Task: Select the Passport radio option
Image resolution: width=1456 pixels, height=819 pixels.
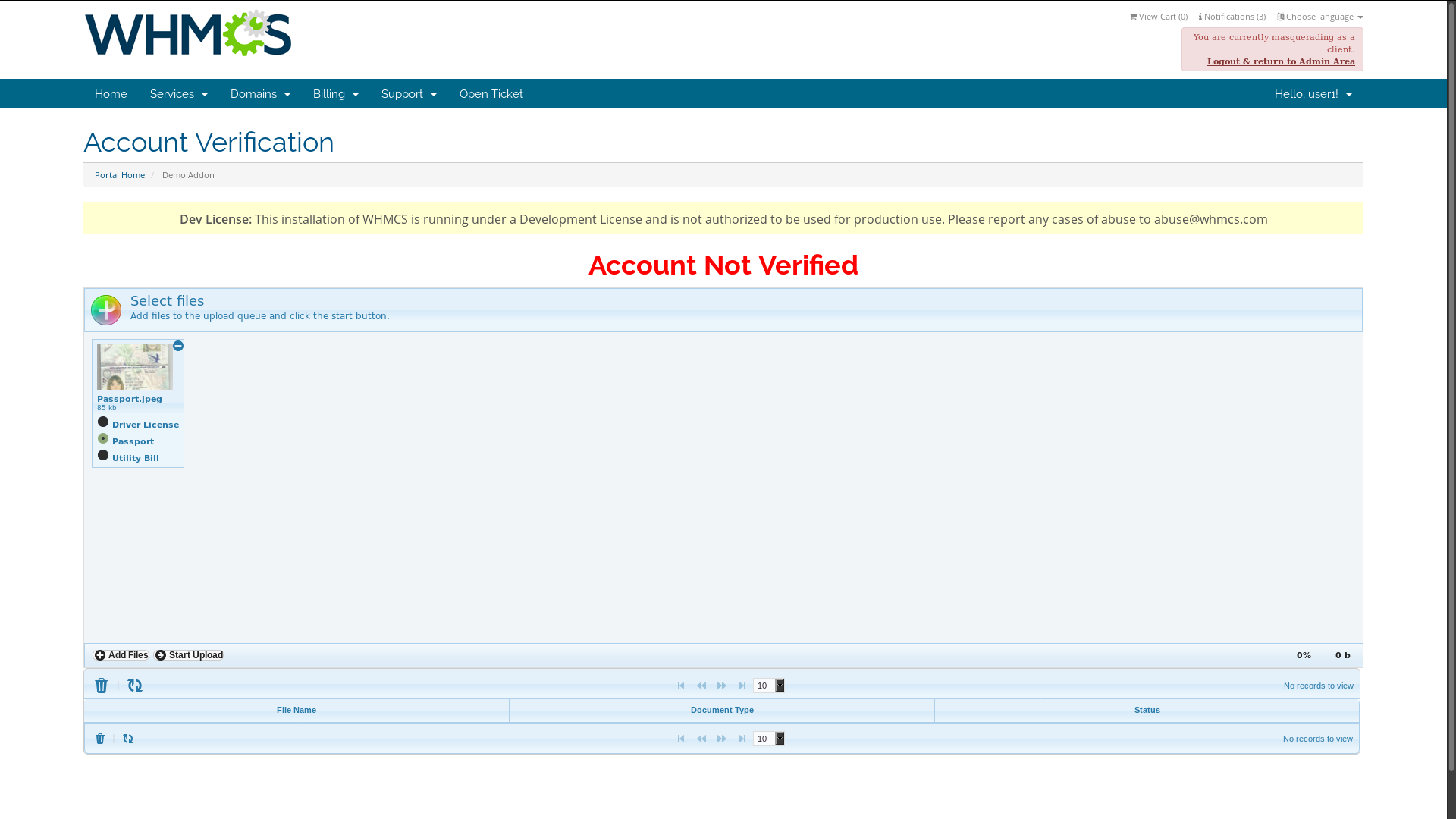Action: pyautogui.click(x=103, y=439)
